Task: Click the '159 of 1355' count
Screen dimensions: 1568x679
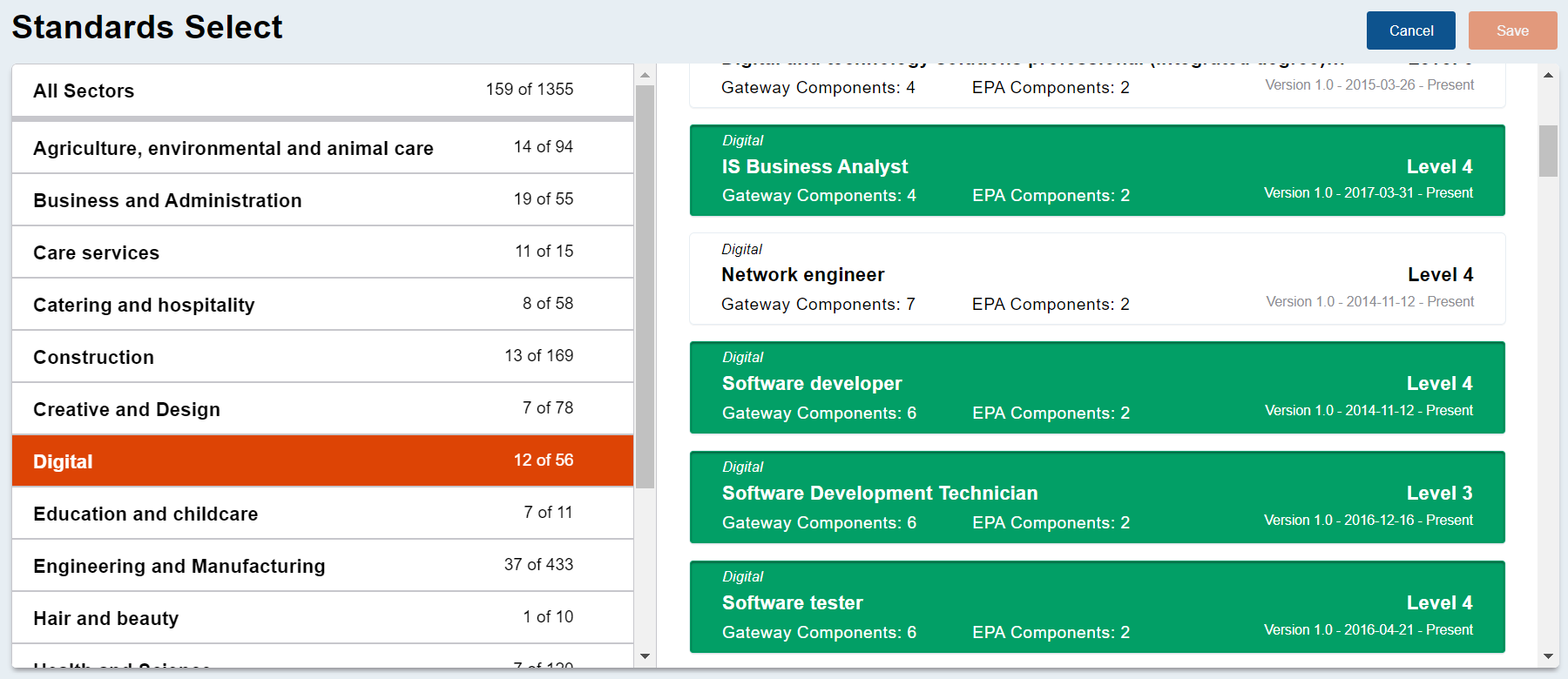Action: coord(530,89)
